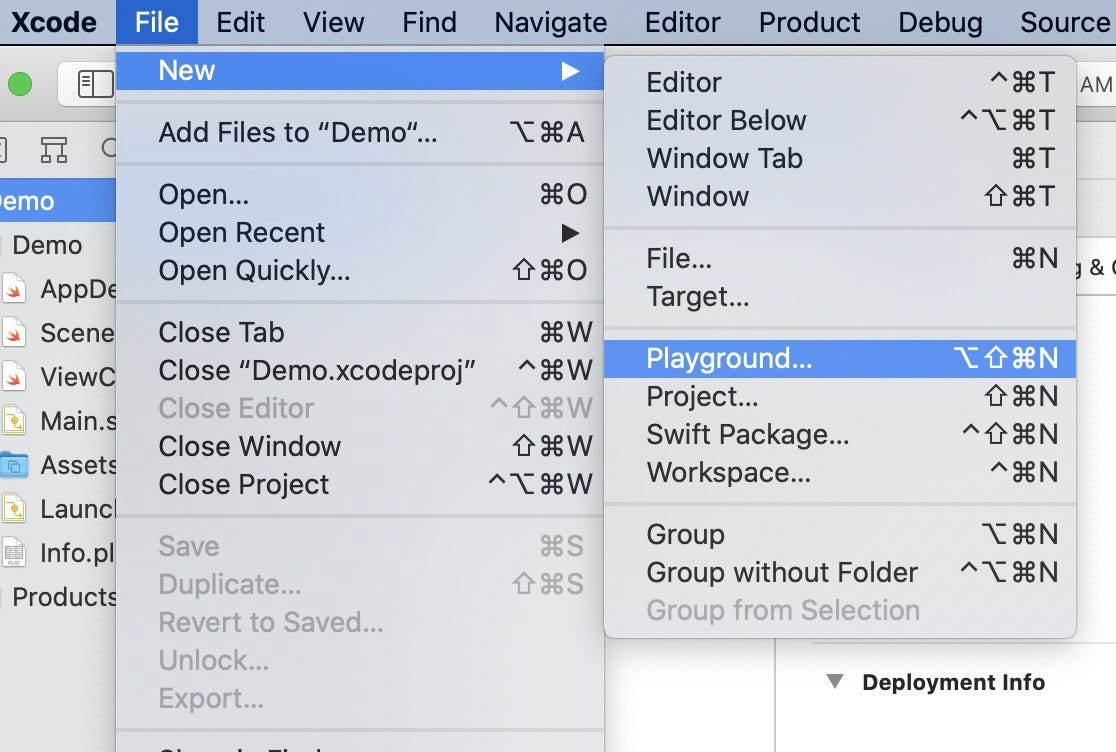Select the Products group in the navigator
This screenshot has width=1116, height=752.
tap(60, 596)
